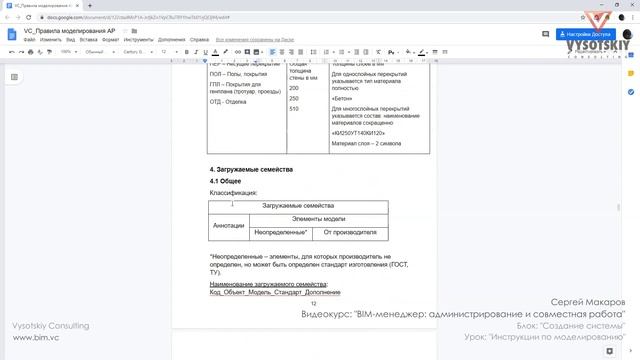
Task: Open the comment history icon
Action: (545, 34)
